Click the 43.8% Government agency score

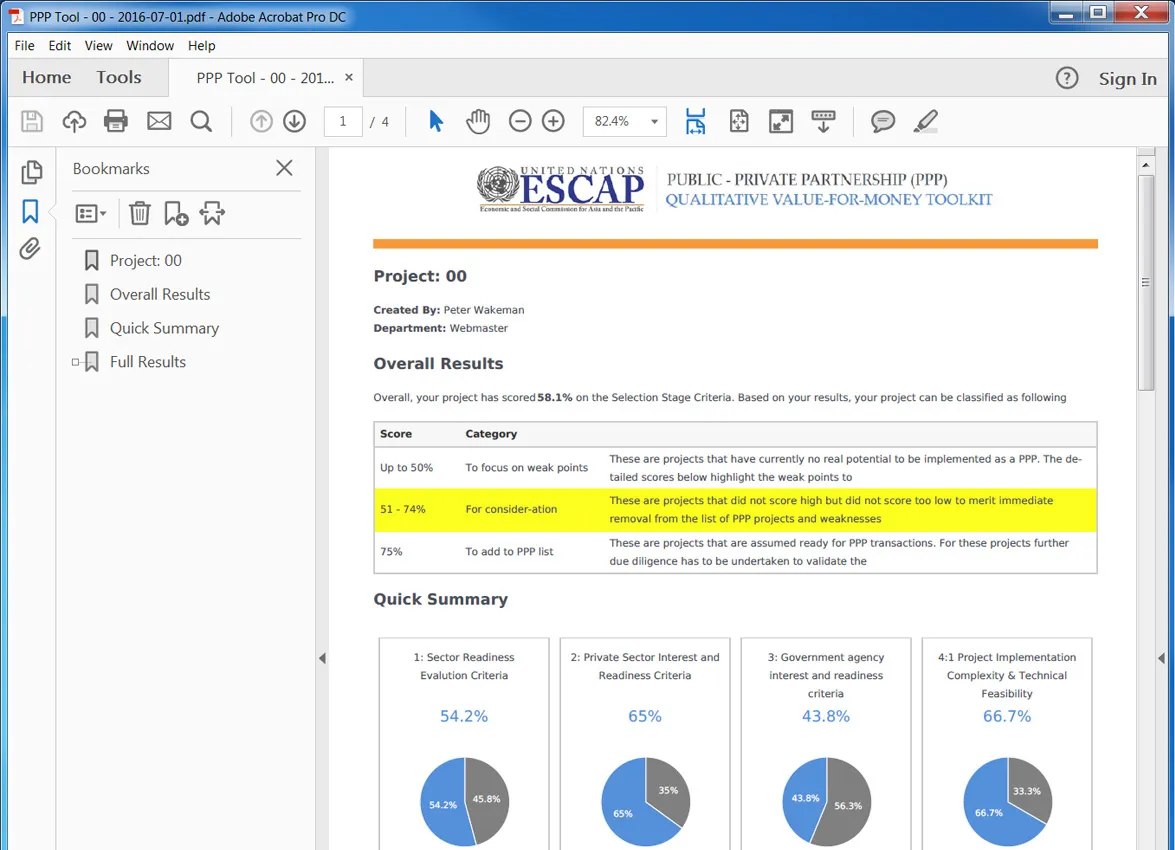tap(826, 716)
